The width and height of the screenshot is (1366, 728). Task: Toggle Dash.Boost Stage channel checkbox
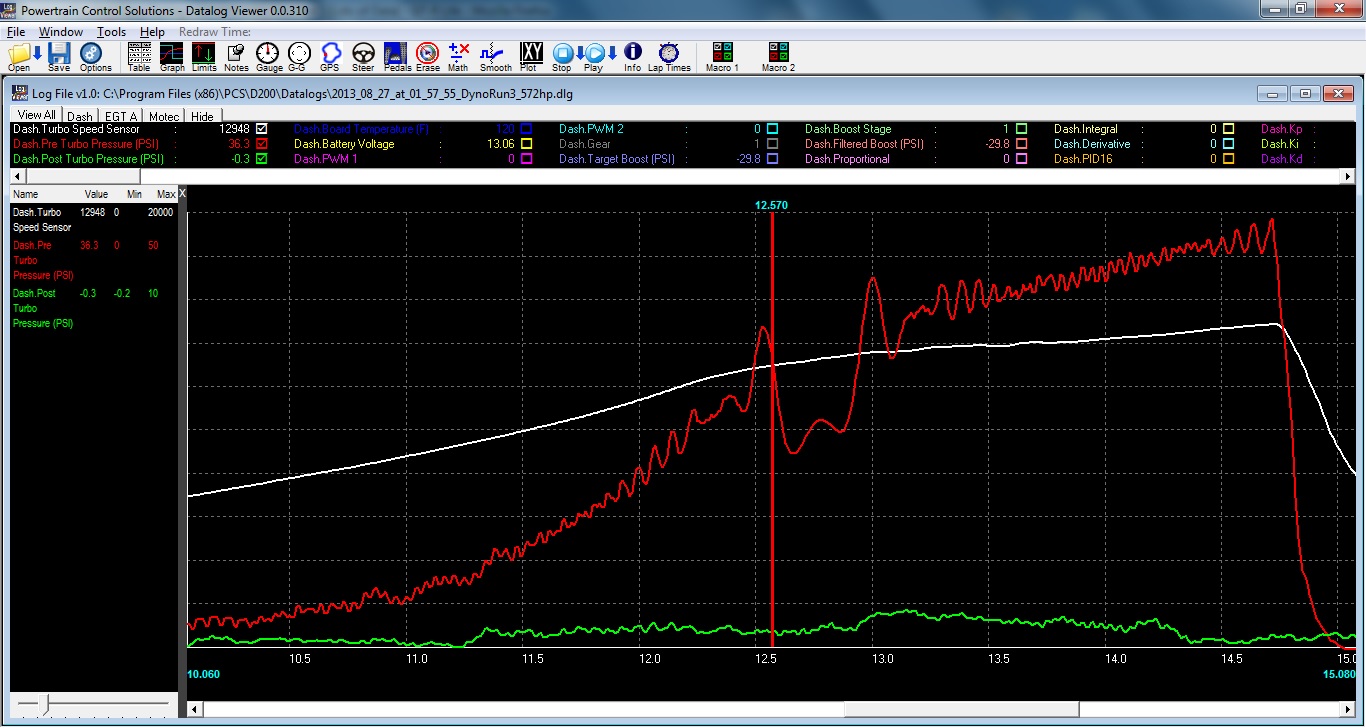coord(1021,129)
